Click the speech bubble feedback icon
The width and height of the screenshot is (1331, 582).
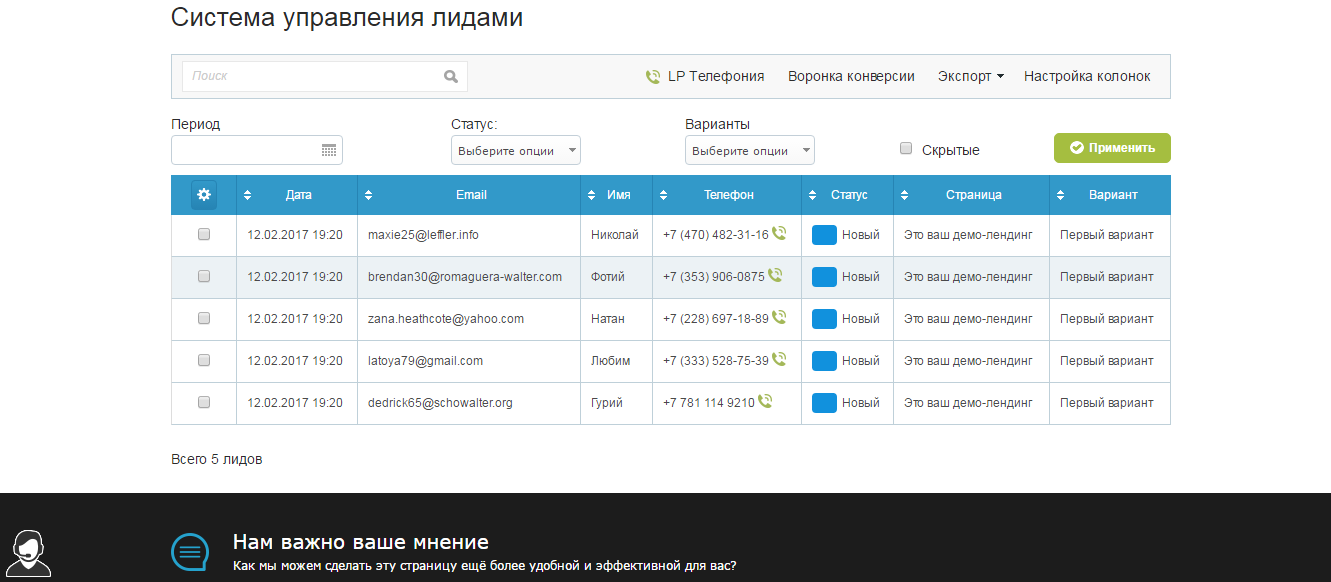(x=190, y=551)
